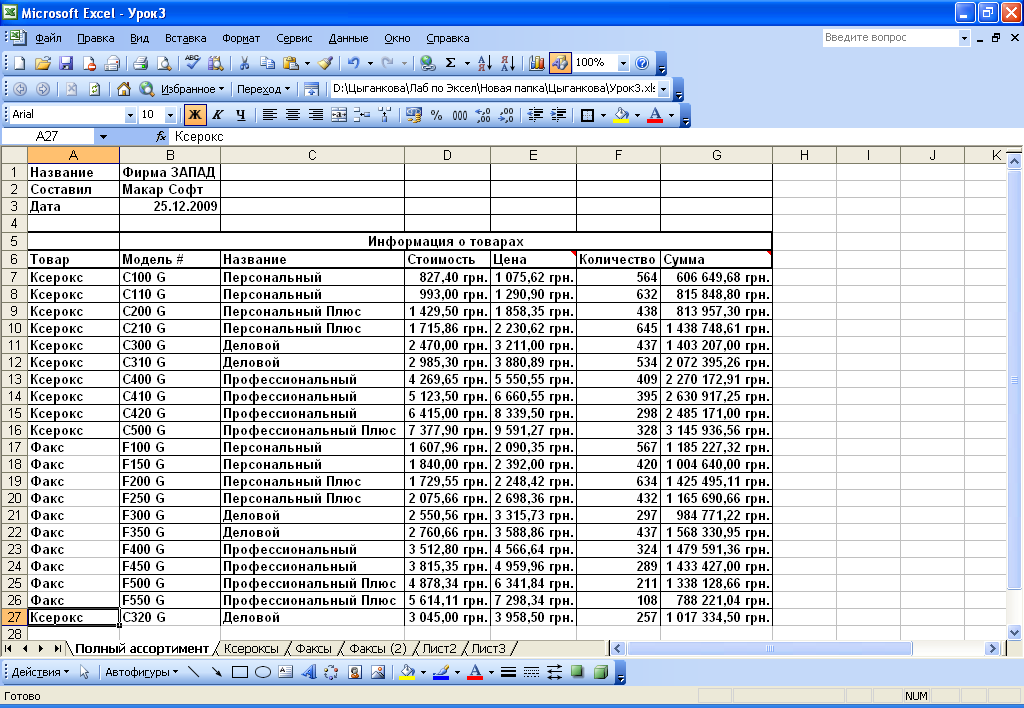
Task: Switch to the Лист2 sheet tab
Action: click(x=439, y=649)
